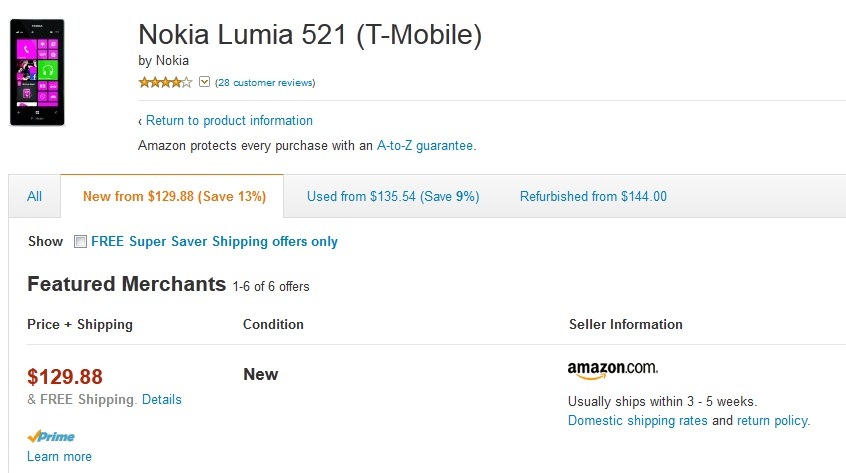Click Return to product information link
Image resolution: width=846 pixels, height=473 pixels.
(229, 120)
